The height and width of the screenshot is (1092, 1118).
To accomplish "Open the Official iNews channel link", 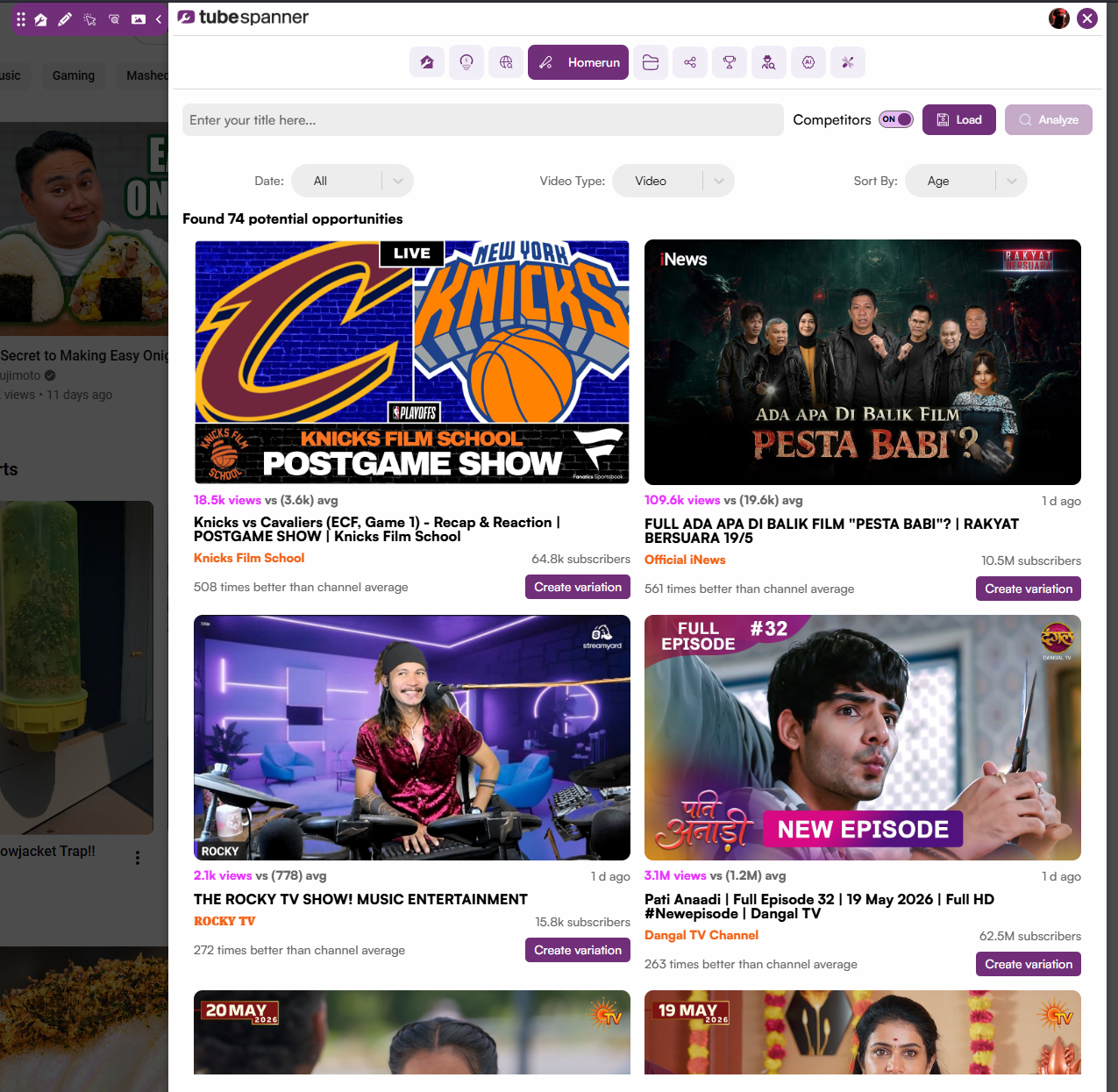I will [685, 560].
